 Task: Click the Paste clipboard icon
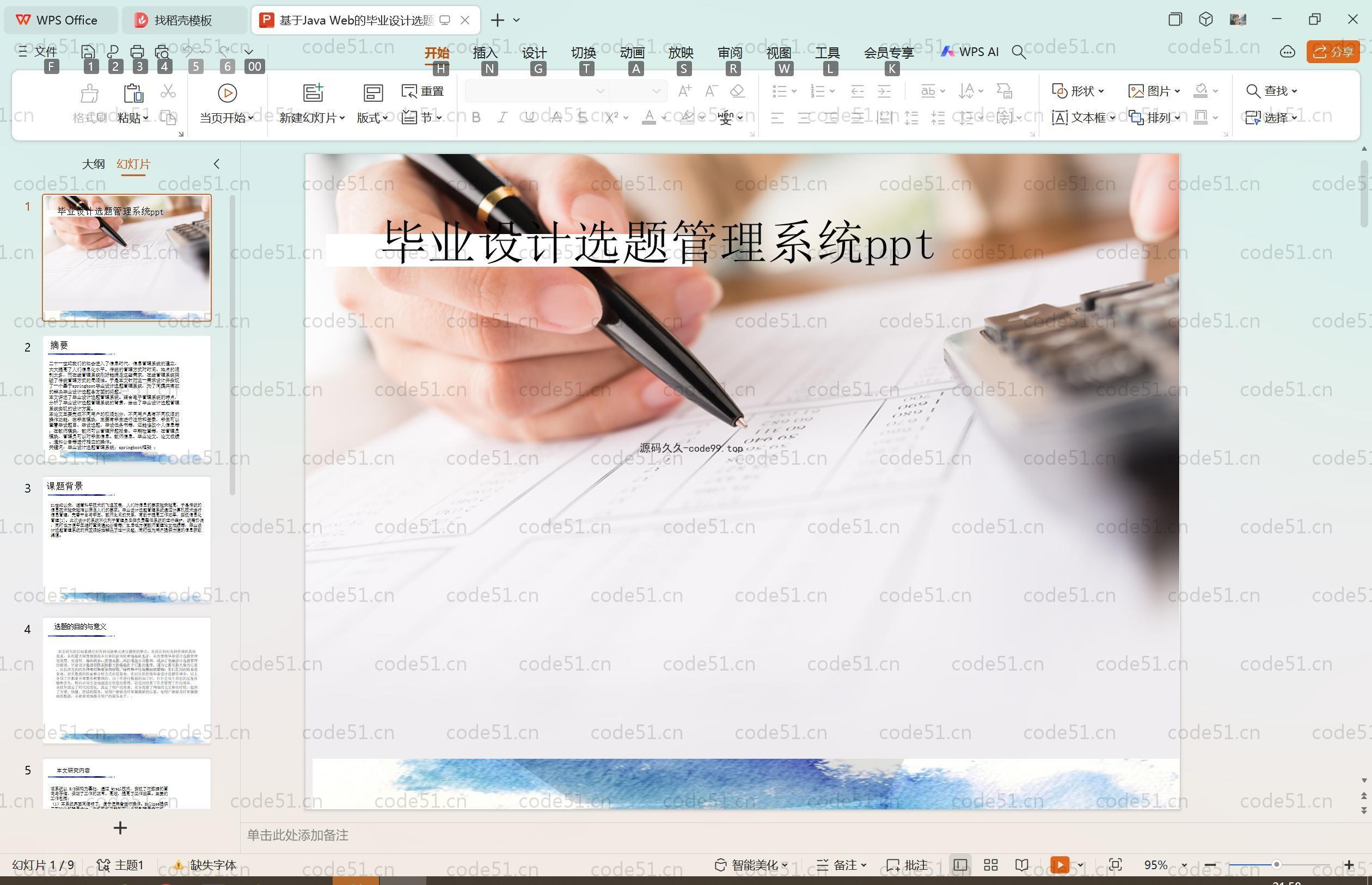coord(133,93)
